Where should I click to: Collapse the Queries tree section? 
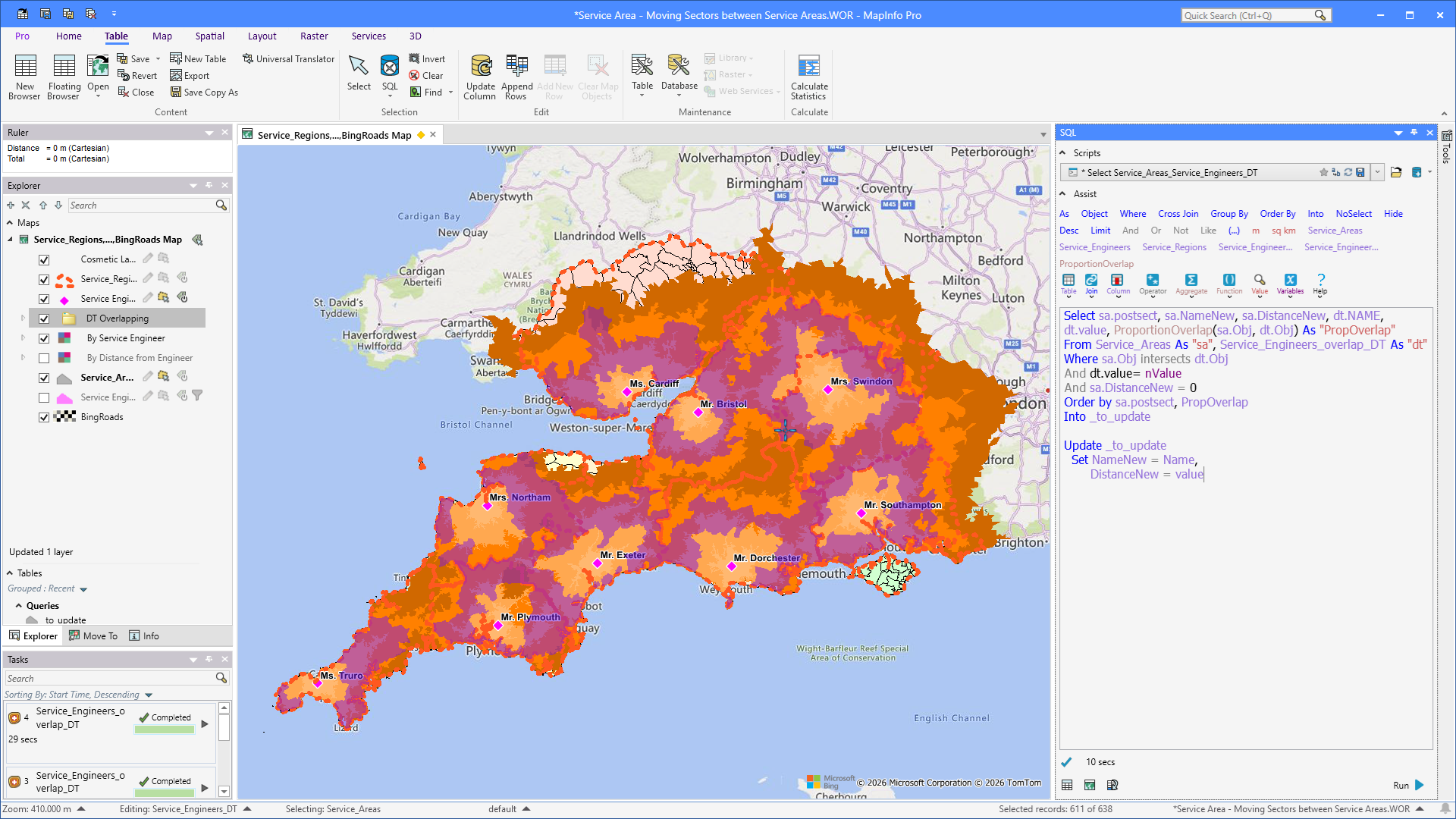[x=19, y=606]
